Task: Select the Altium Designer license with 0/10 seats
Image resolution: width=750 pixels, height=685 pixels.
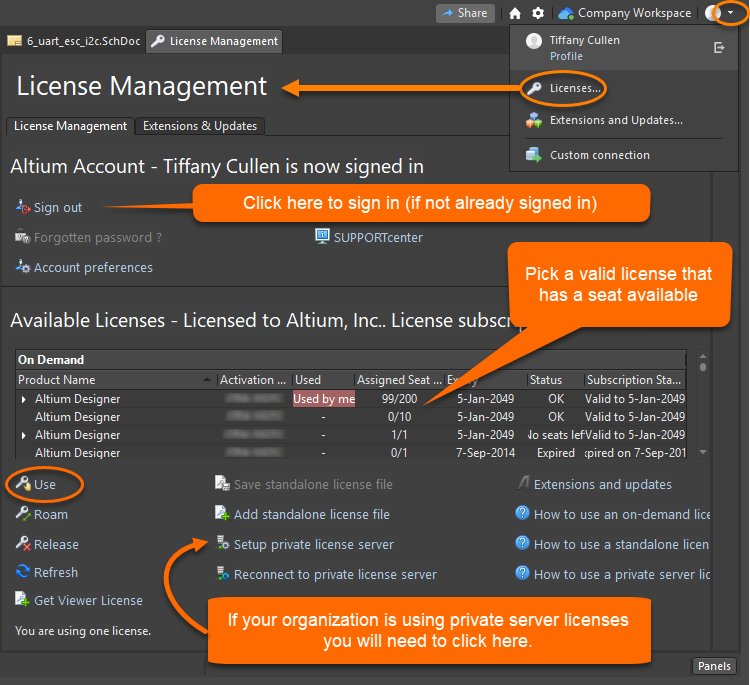Action: coord(351,417)
